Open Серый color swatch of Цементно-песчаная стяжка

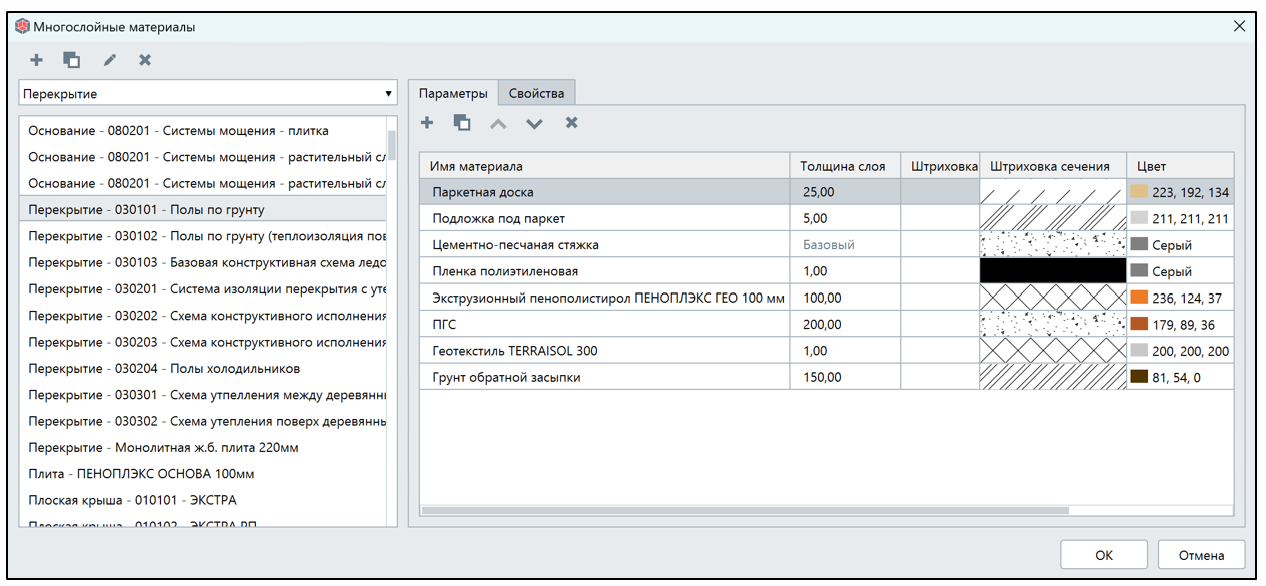1139,245
